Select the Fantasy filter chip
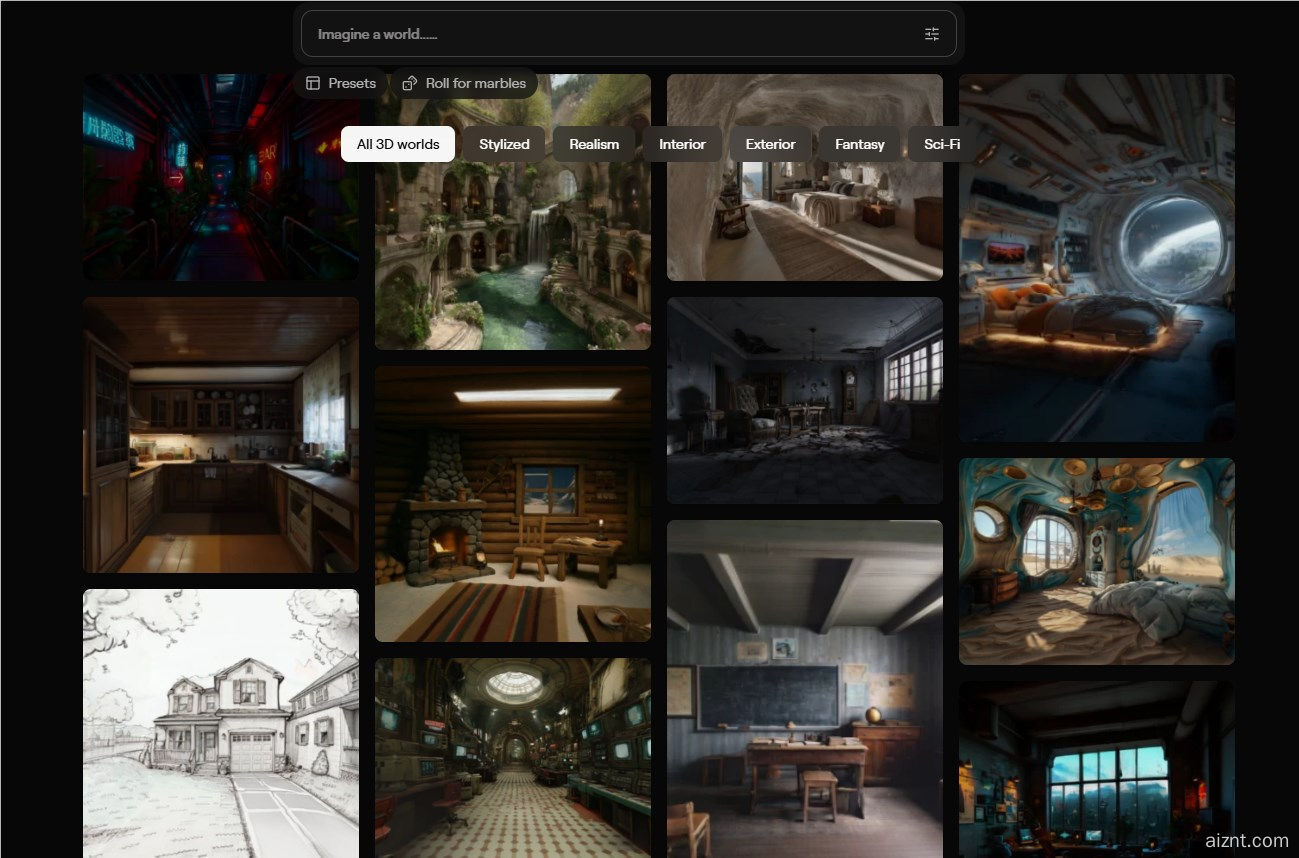 860,144
